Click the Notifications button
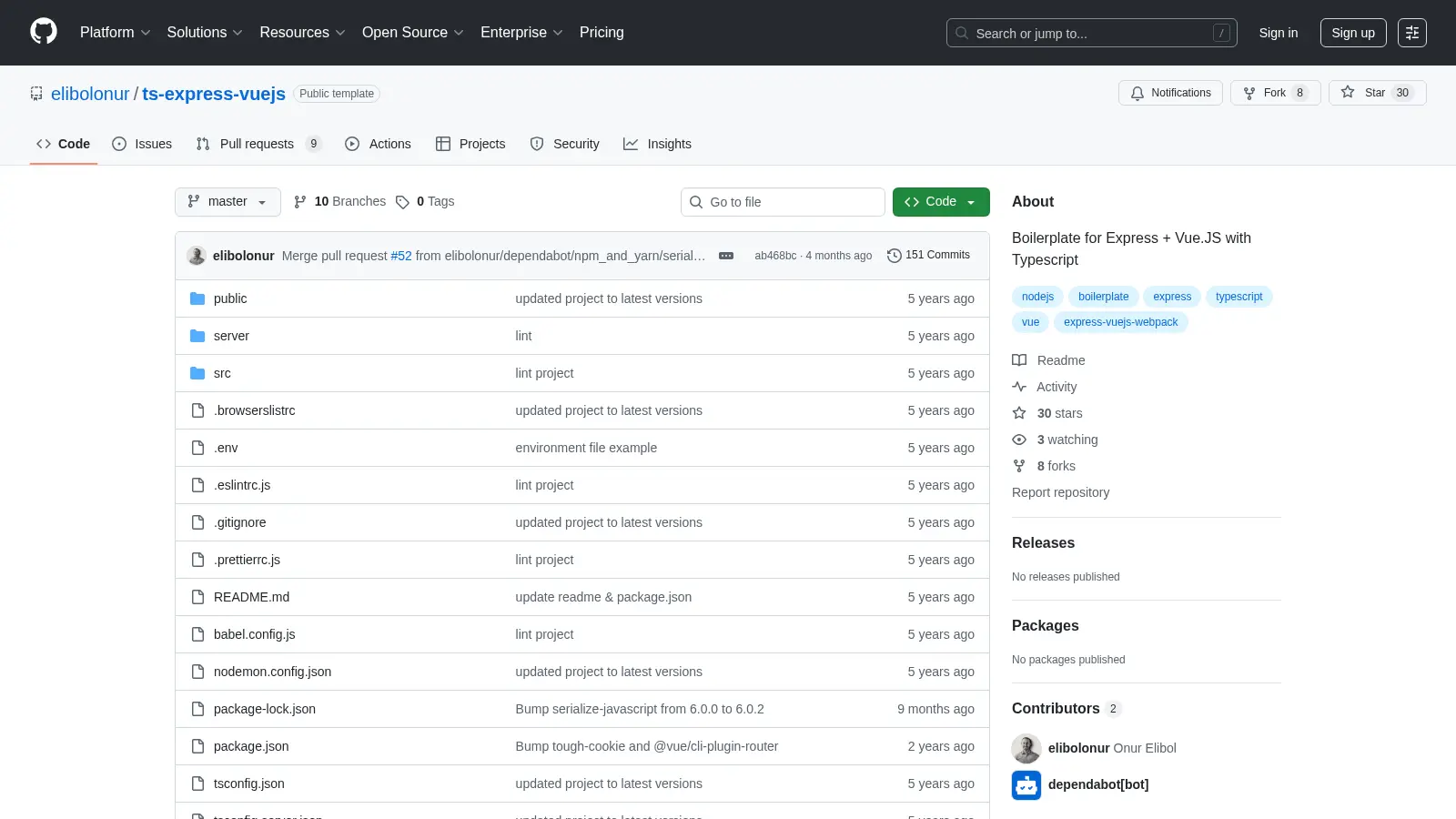The height and width of the screenshot is (819, 1456). 1170,93
